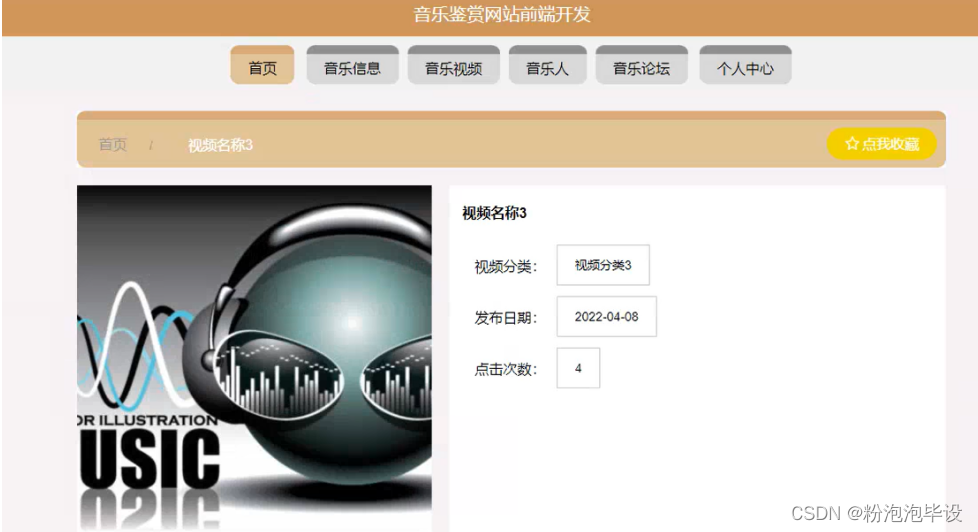The height and width of the screenshot is (532, 978).
Task: Click the 视频分类3 category field
Action: tap(603, 265)
